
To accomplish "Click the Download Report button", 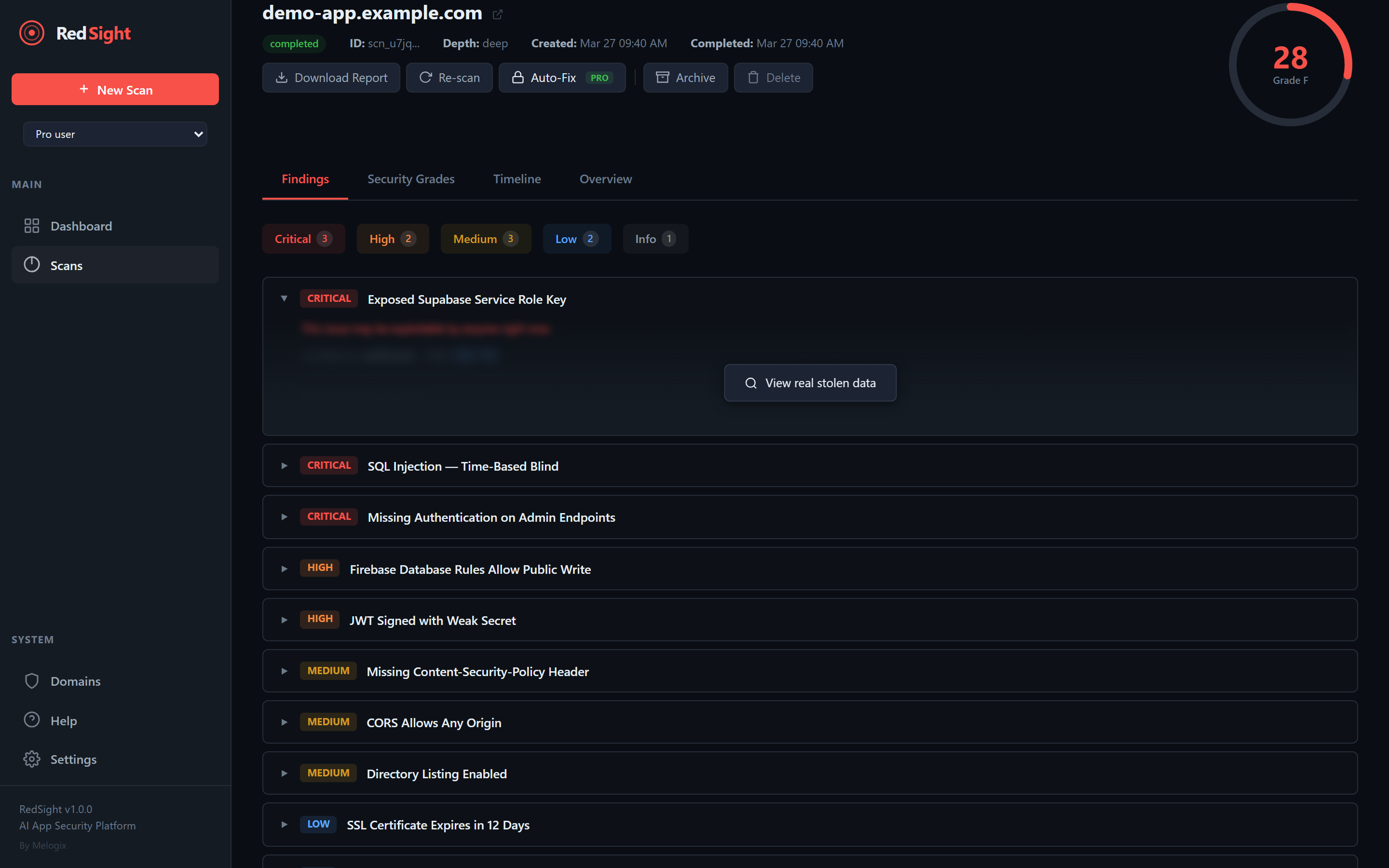I will 331,78.
